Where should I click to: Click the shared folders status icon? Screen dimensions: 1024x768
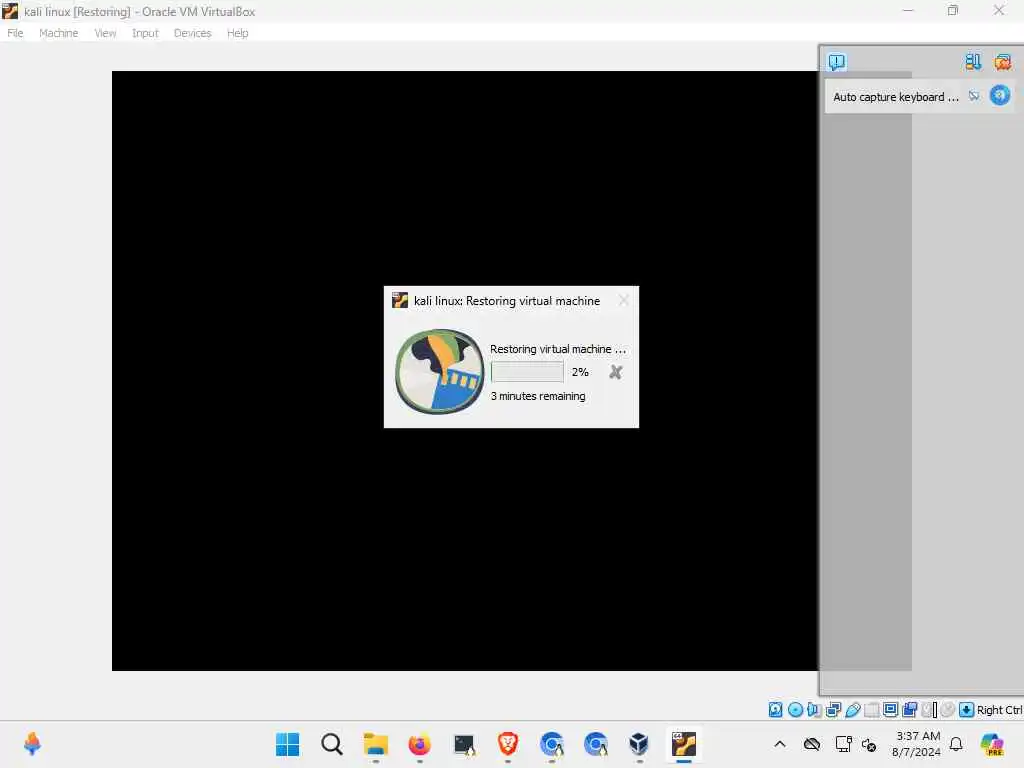pos(871,710)
